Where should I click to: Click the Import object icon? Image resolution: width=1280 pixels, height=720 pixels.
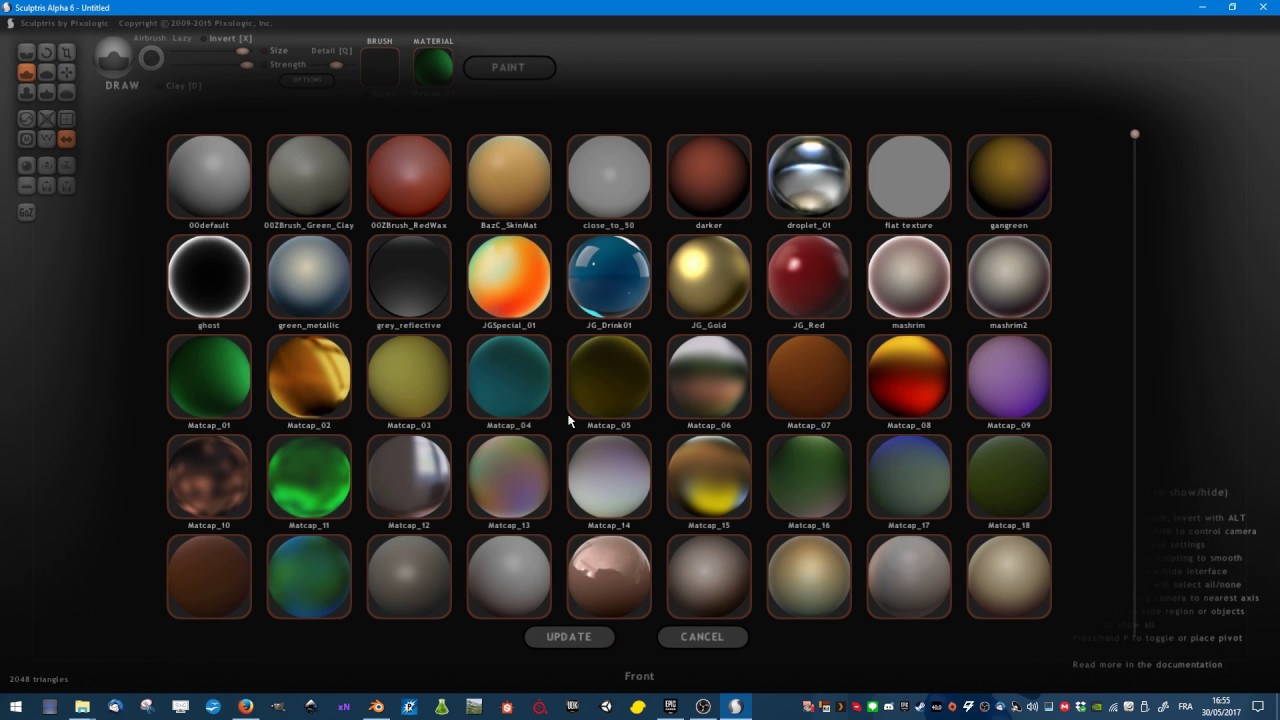(46, 166)
